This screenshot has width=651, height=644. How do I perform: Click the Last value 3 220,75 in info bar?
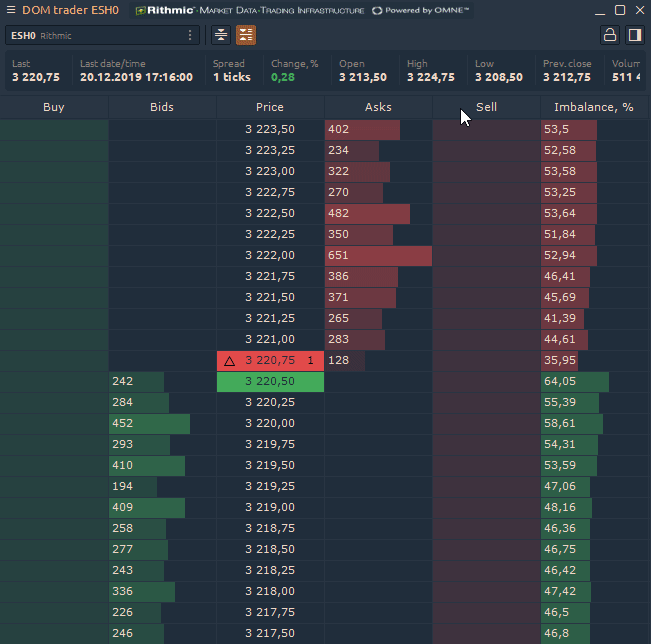point(36,77)
